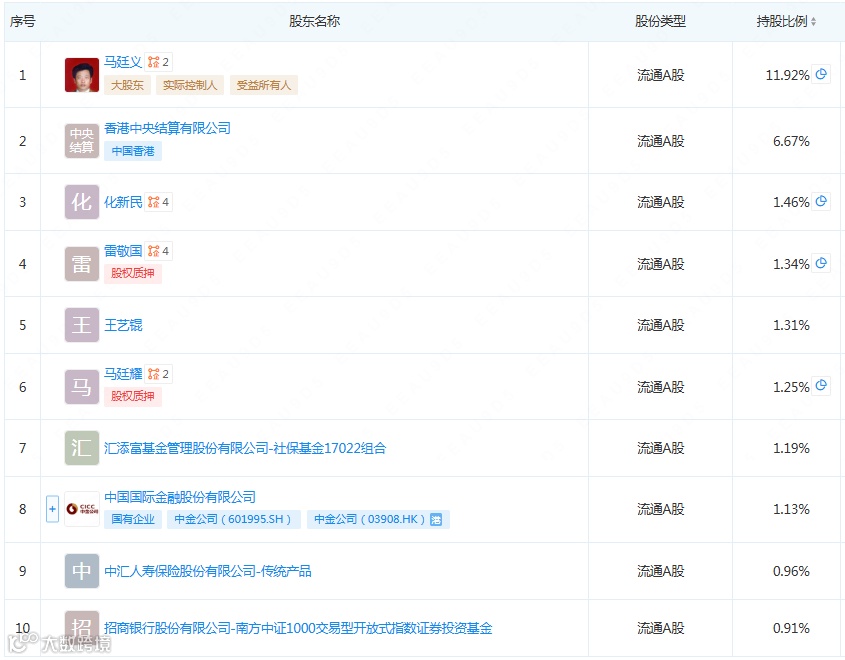
Task: Click the 实际控制人 tag
Action: click(x=190, y=85)
